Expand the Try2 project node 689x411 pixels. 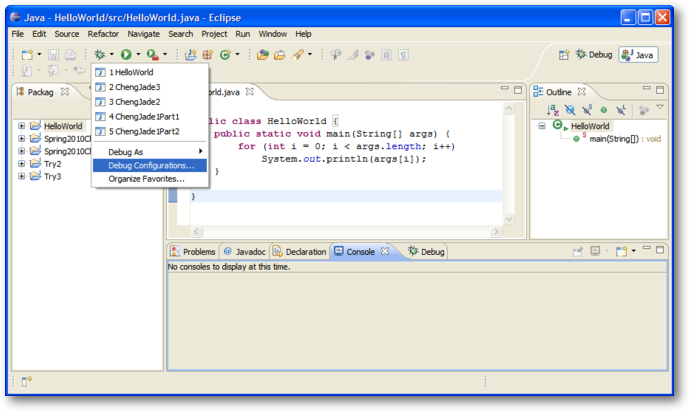(x=21, y=164)
